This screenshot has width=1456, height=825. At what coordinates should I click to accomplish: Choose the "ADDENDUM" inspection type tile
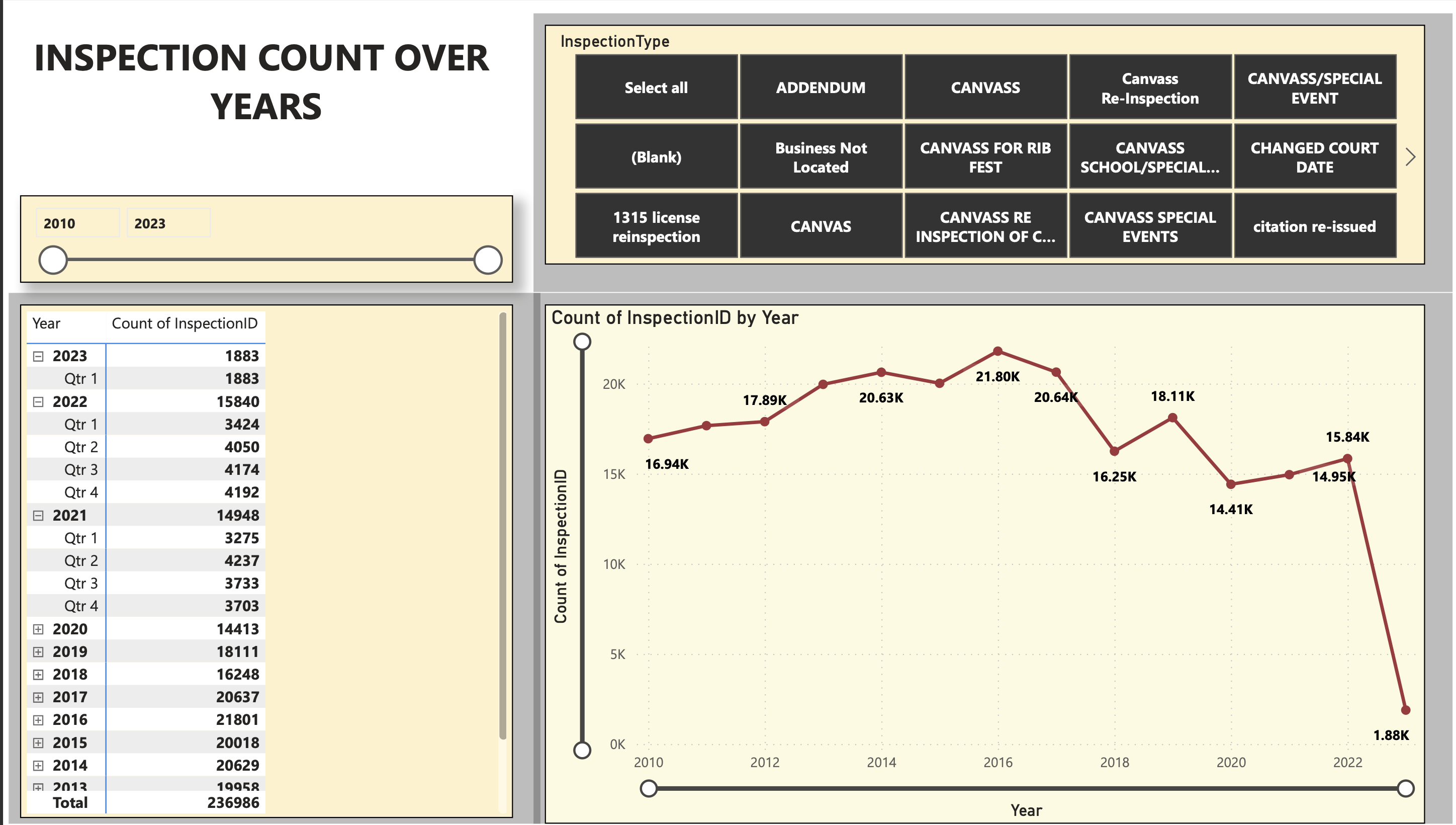(x=821, y=87)
